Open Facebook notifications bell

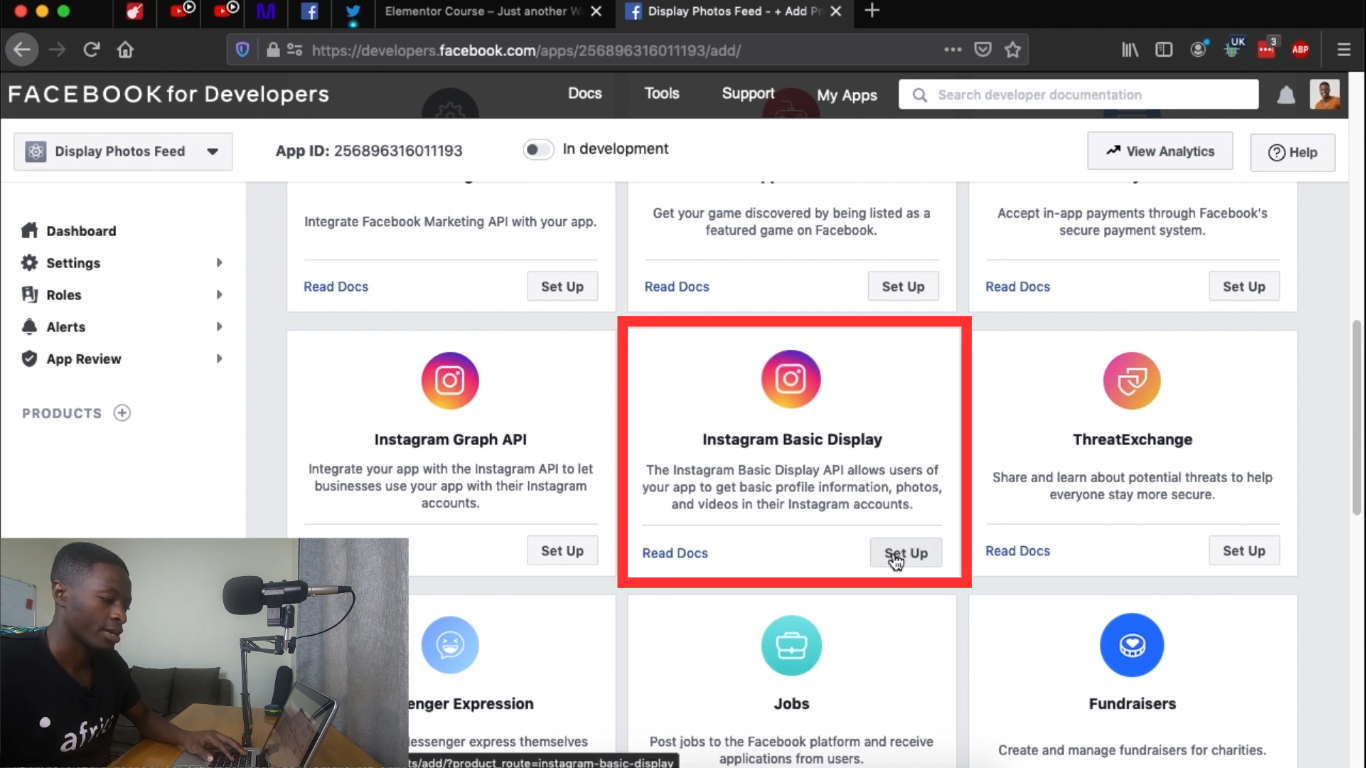1286,95
